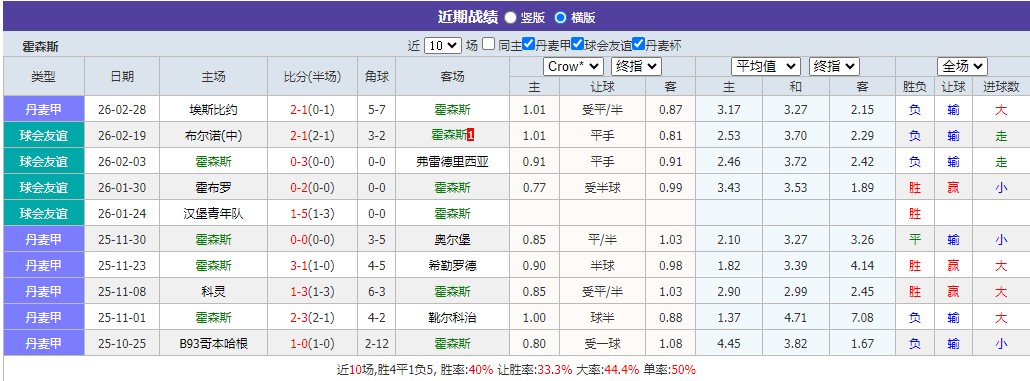Image resolution: width=1030 pixels, height=381 pixels.
Task: Open the 希勒罗德 team link
Action: [453, 265]
